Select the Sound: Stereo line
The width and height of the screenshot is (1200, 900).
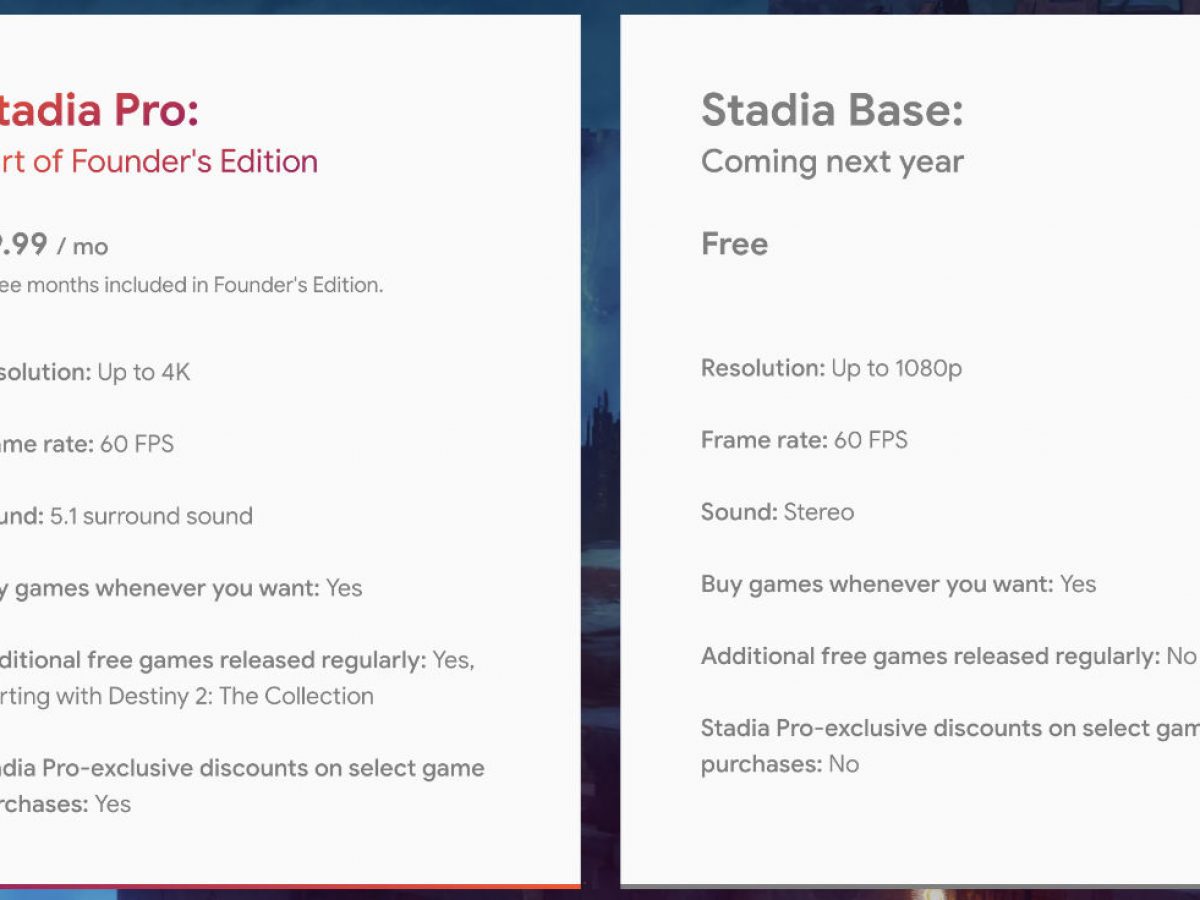coord(777,512)
